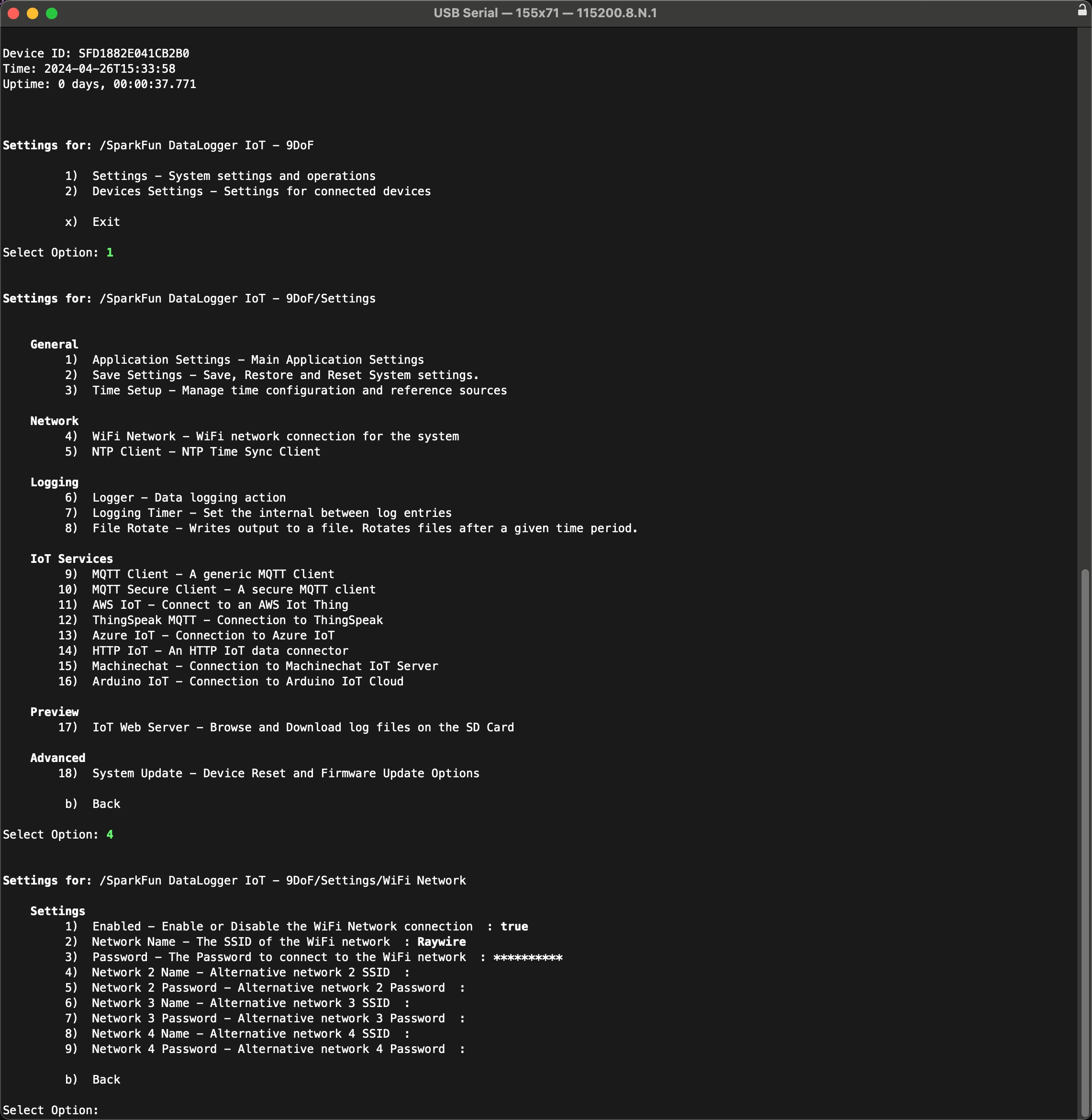Click 'MQTT Secure Client – A secure MQTT client'
Image resolution: width=1092 pixels, height=1120 pixels.
217,589
